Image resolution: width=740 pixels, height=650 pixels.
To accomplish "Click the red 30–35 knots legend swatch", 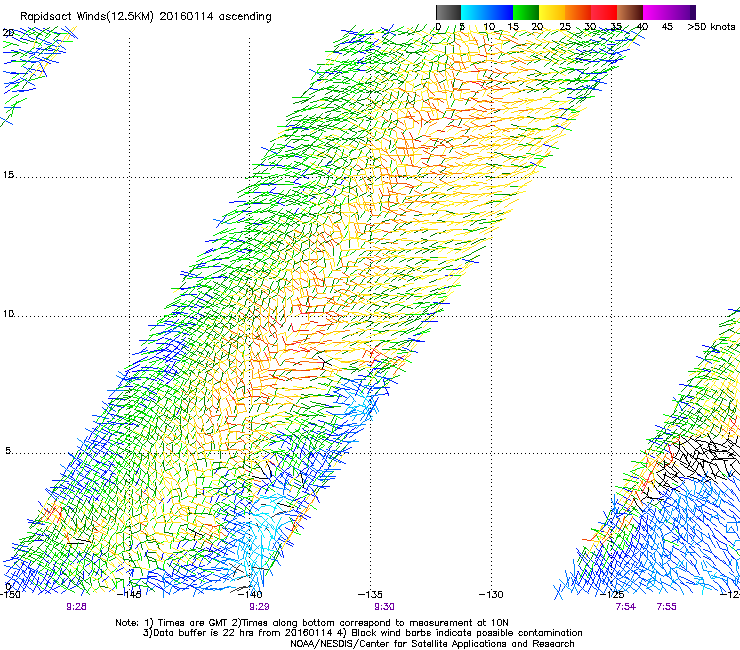I will 604,12.
